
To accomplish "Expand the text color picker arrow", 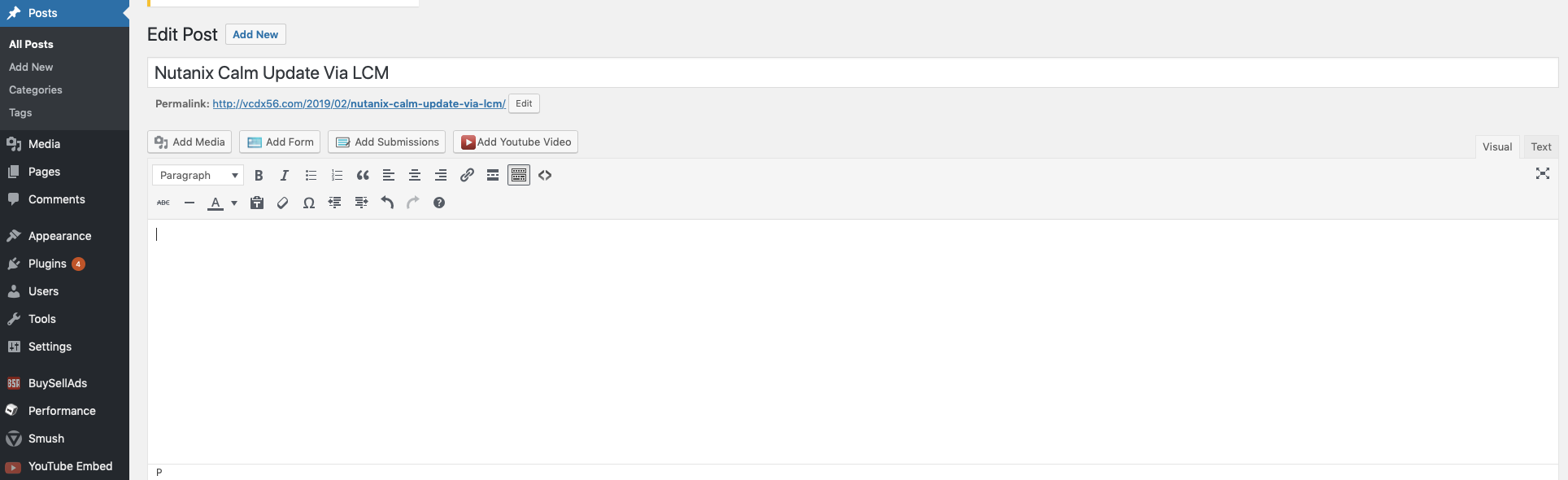I will [x=234, y=203].
